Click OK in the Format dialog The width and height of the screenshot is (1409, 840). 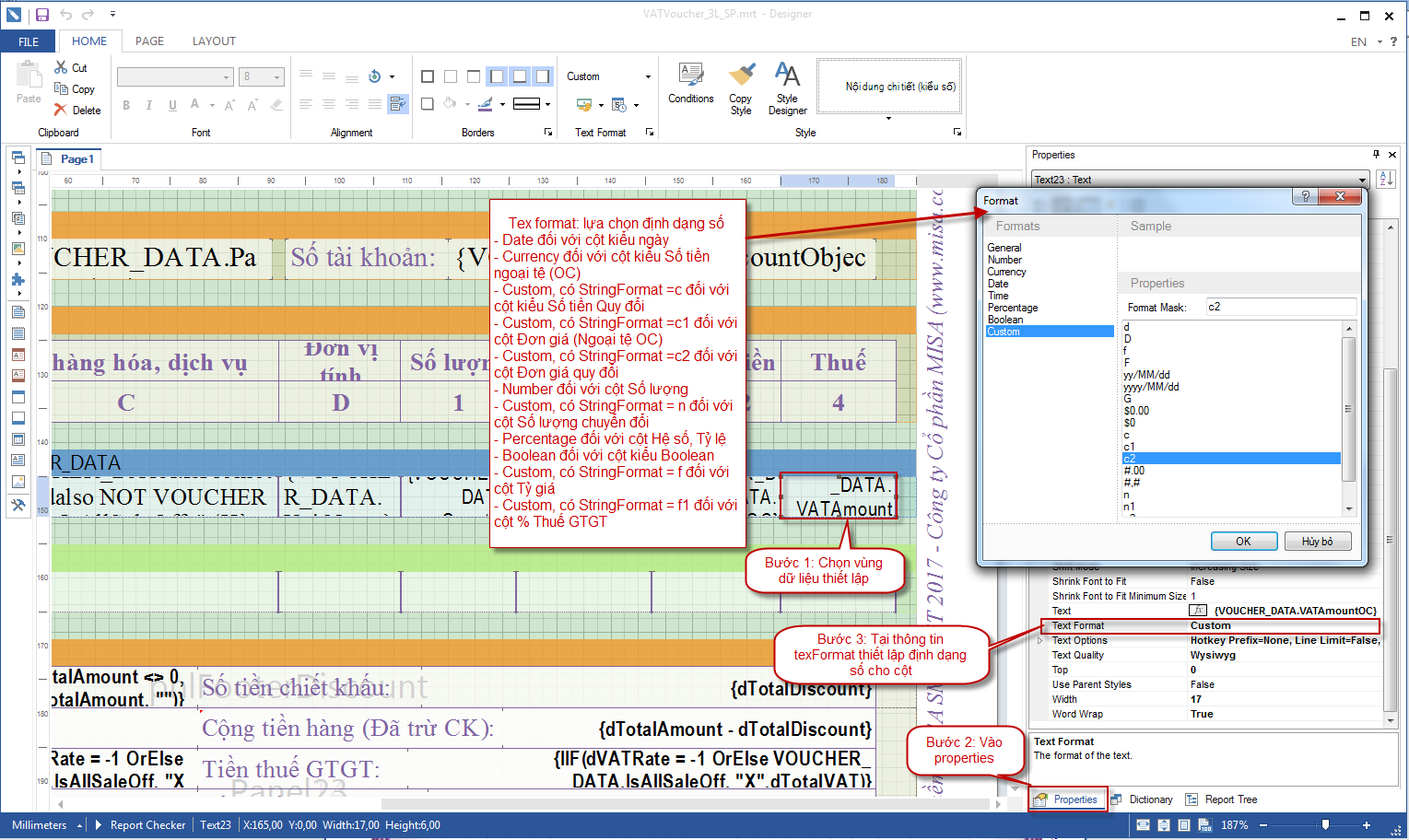point(1243,542)
